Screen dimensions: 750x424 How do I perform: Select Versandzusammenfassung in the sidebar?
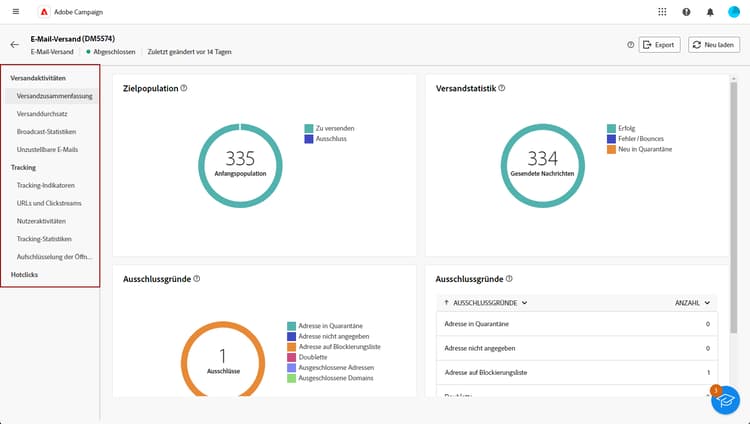(x=52, y=96)
